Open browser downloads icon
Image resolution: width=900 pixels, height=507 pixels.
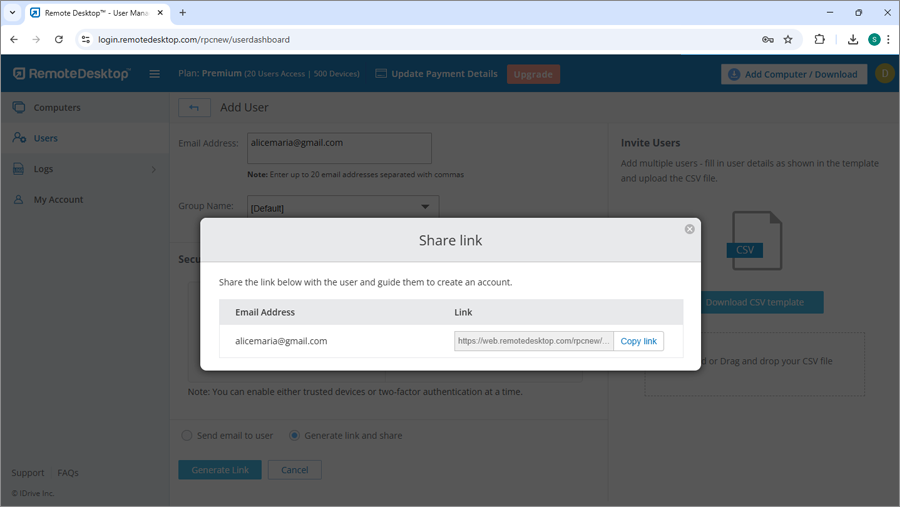853,40
